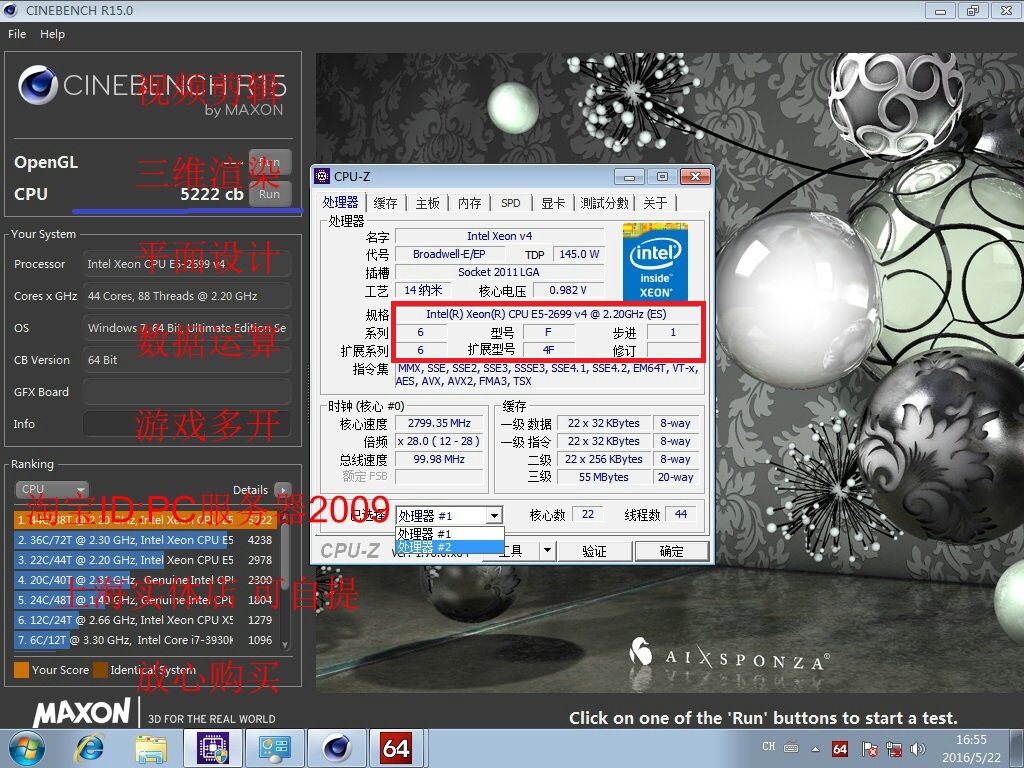
Task: Launch Internet Explorer from the taskbar
Action: click(x=90, y=749)
